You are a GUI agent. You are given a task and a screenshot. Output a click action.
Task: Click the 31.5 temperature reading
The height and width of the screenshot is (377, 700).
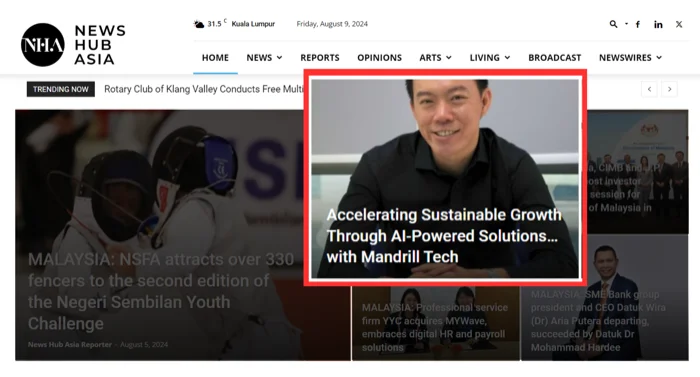pos(214,24)
